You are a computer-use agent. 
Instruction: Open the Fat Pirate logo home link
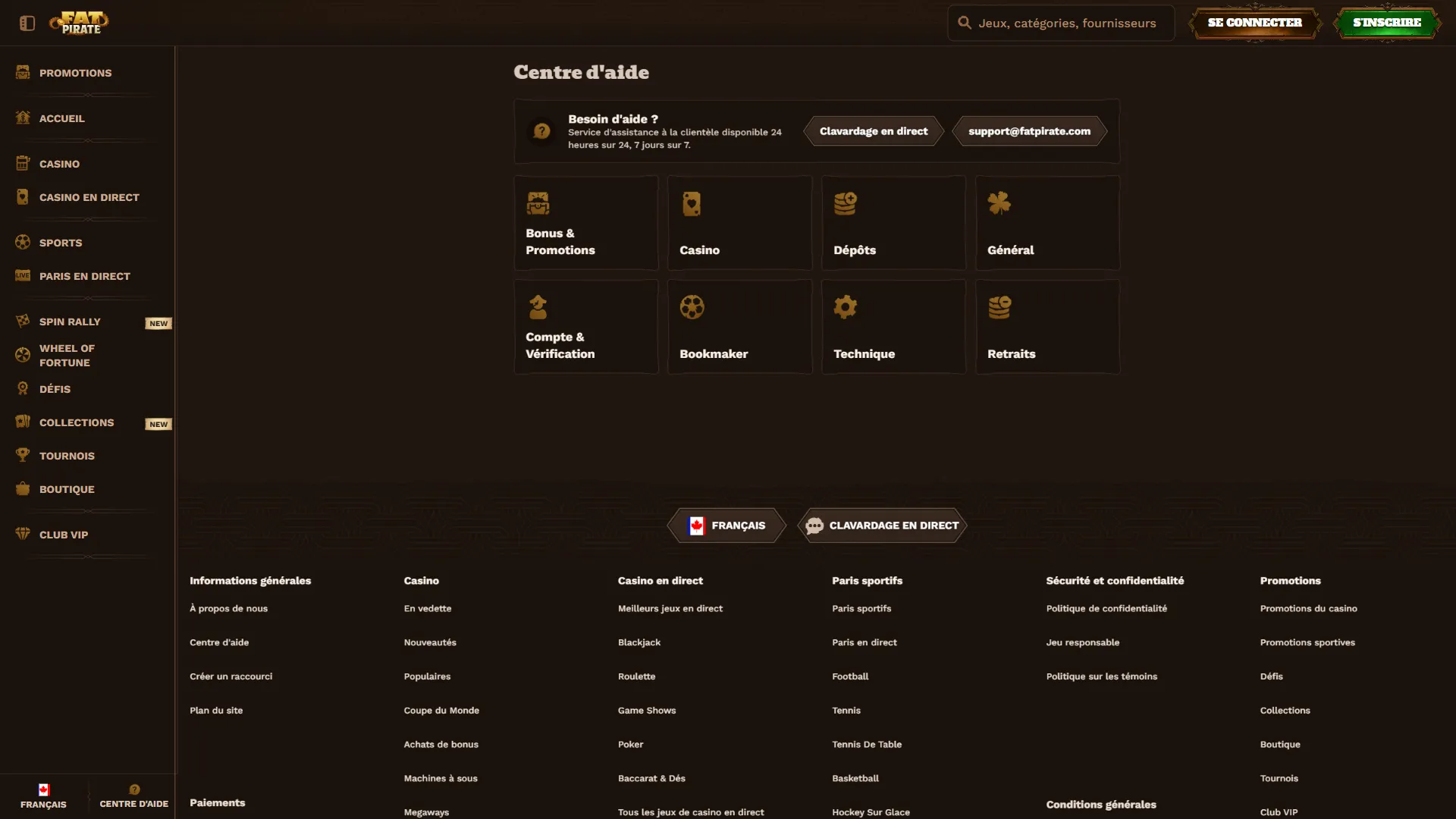tap(80, 23)
